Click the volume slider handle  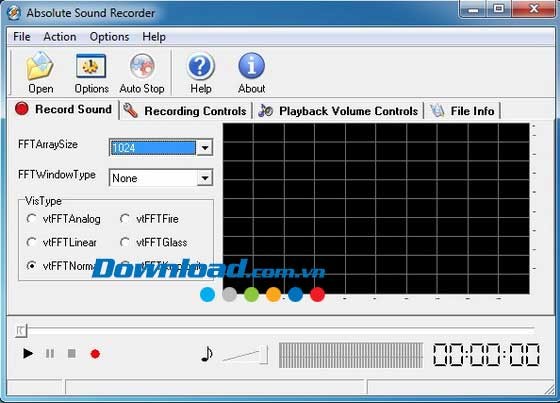(x=264, y=354)
